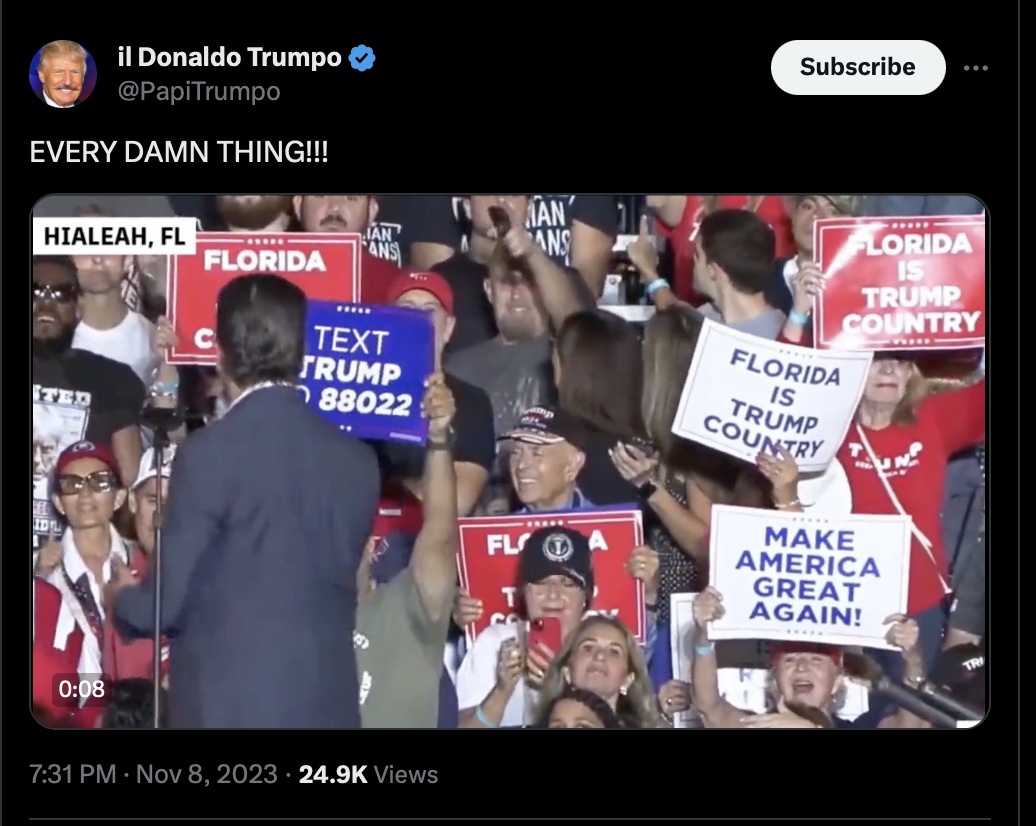The image size is (1036, 826).
Task: Click the TEXT TRUMP 88022 sign
Action: coord(365,373)
